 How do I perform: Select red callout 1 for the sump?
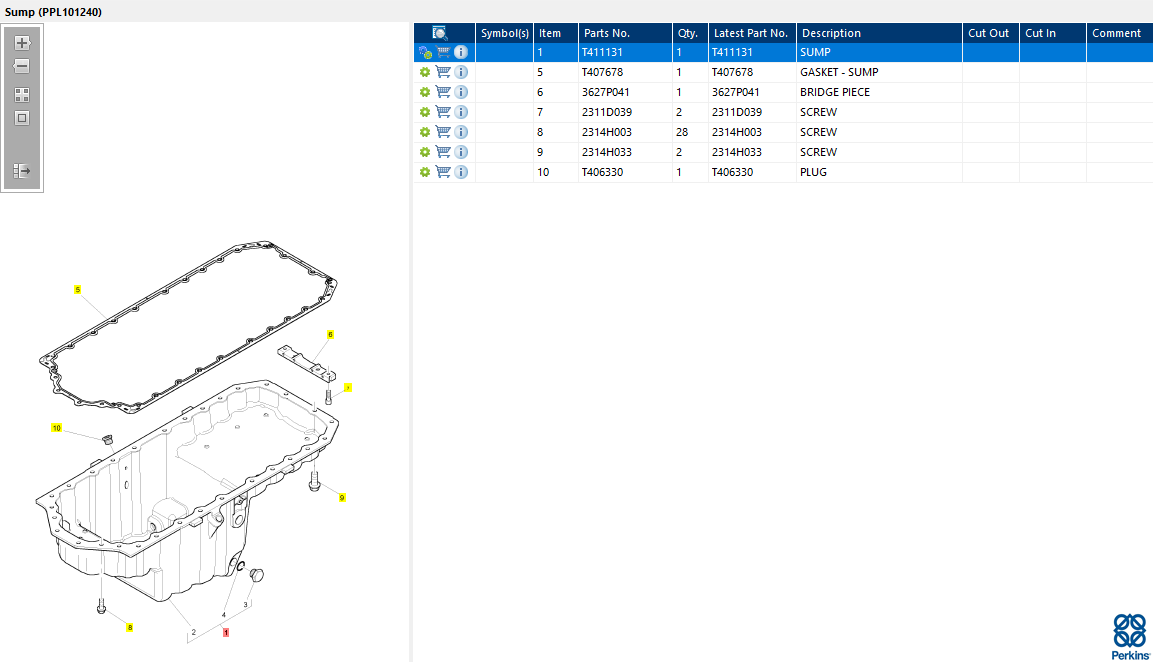[x=226, y=633]
